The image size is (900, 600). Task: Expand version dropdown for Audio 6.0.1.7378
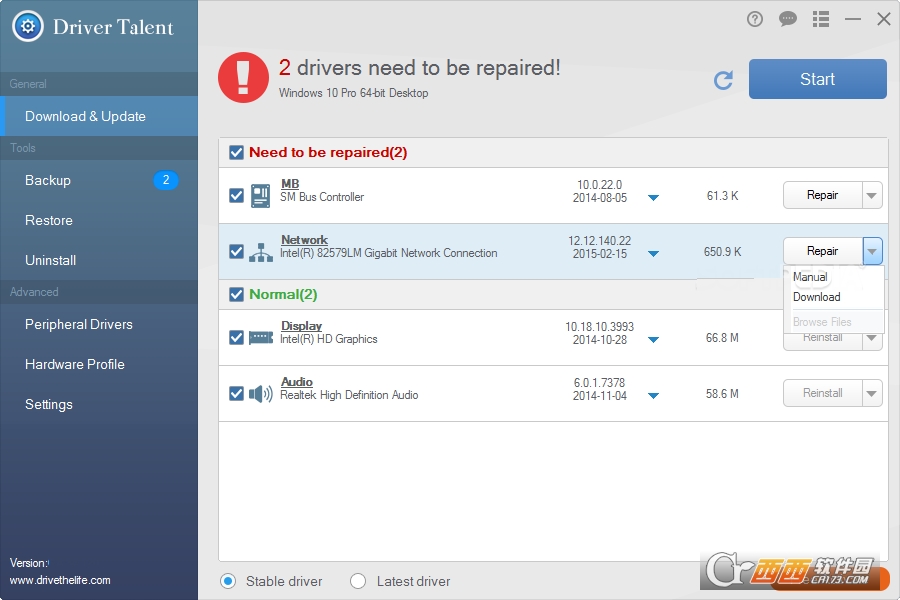click(653, 396)
